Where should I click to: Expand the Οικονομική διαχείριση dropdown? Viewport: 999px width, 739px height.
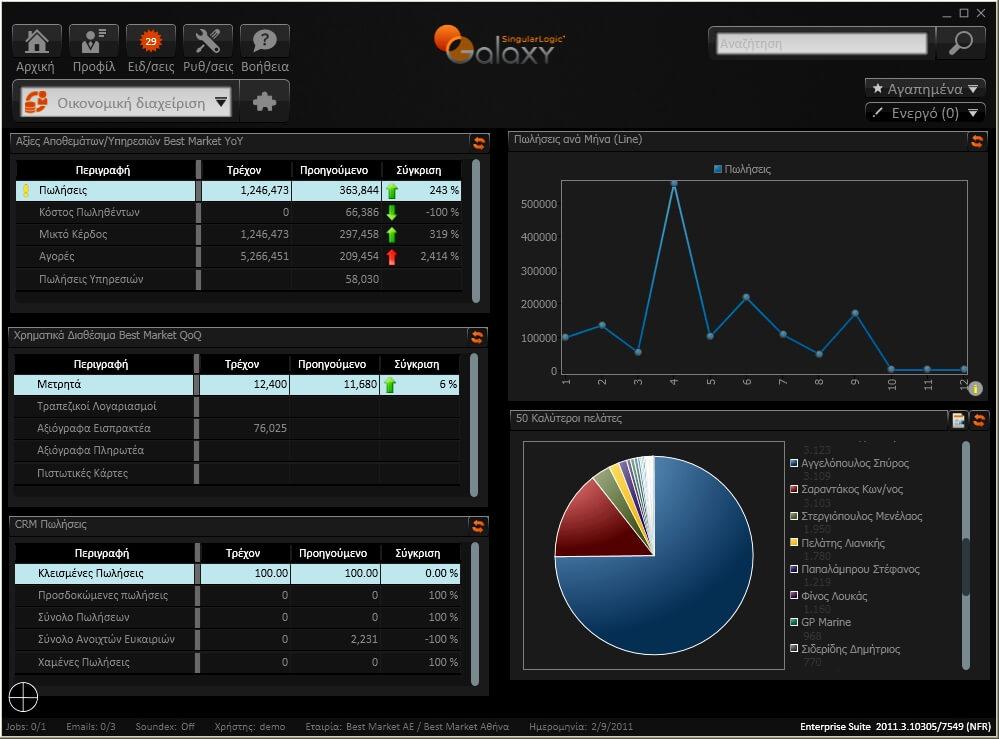pyautogui.click(x=221, y=102)
